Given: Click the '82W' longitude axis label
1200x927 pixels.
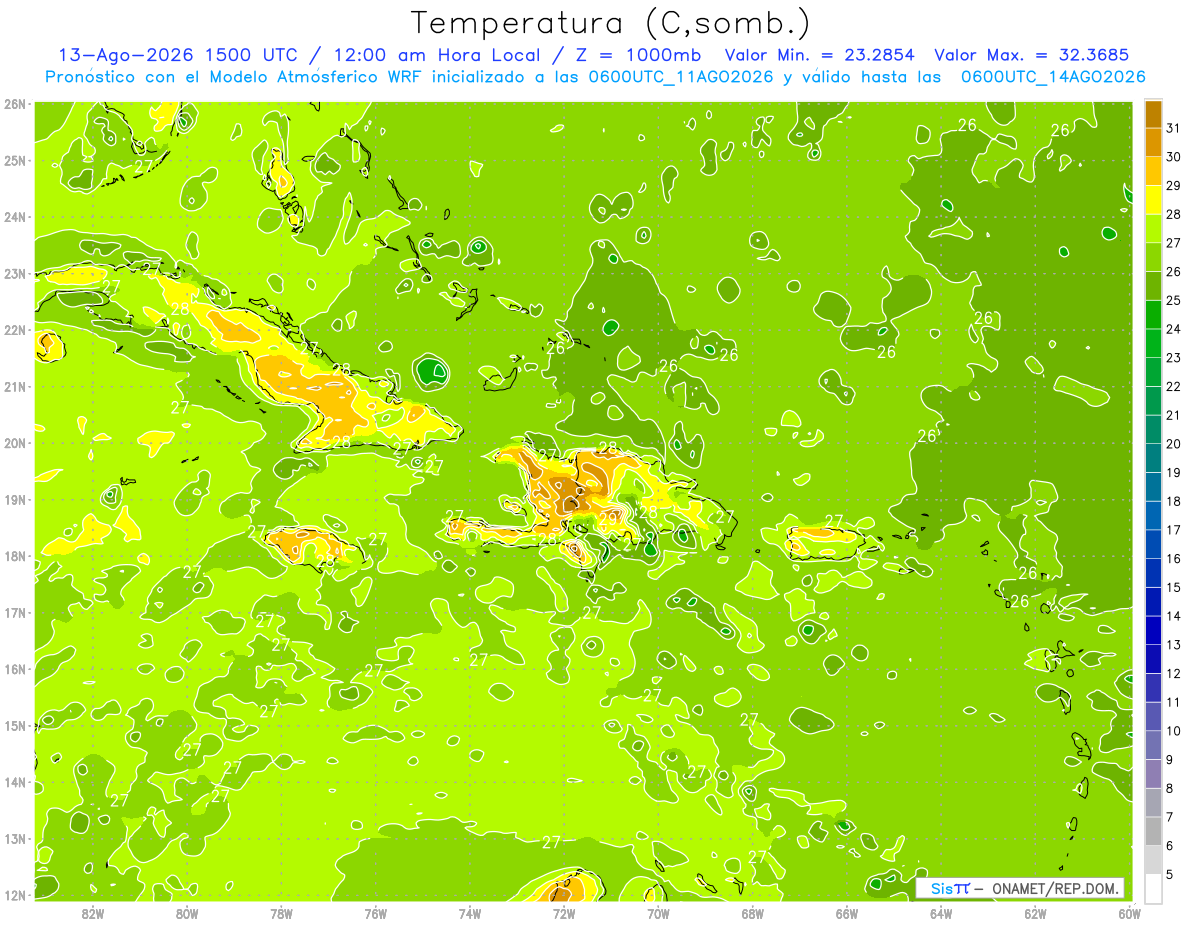Looking at the screenshot, I should (93, 913).
